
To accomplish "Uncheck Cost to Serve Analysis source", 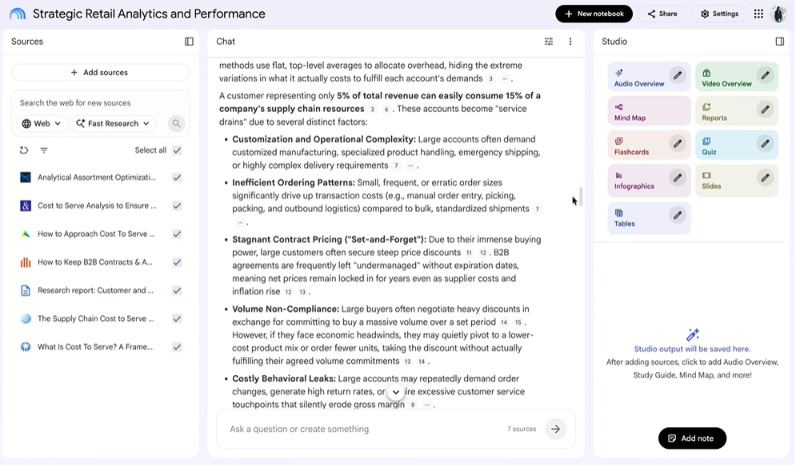I will click(x=177, y=205).
